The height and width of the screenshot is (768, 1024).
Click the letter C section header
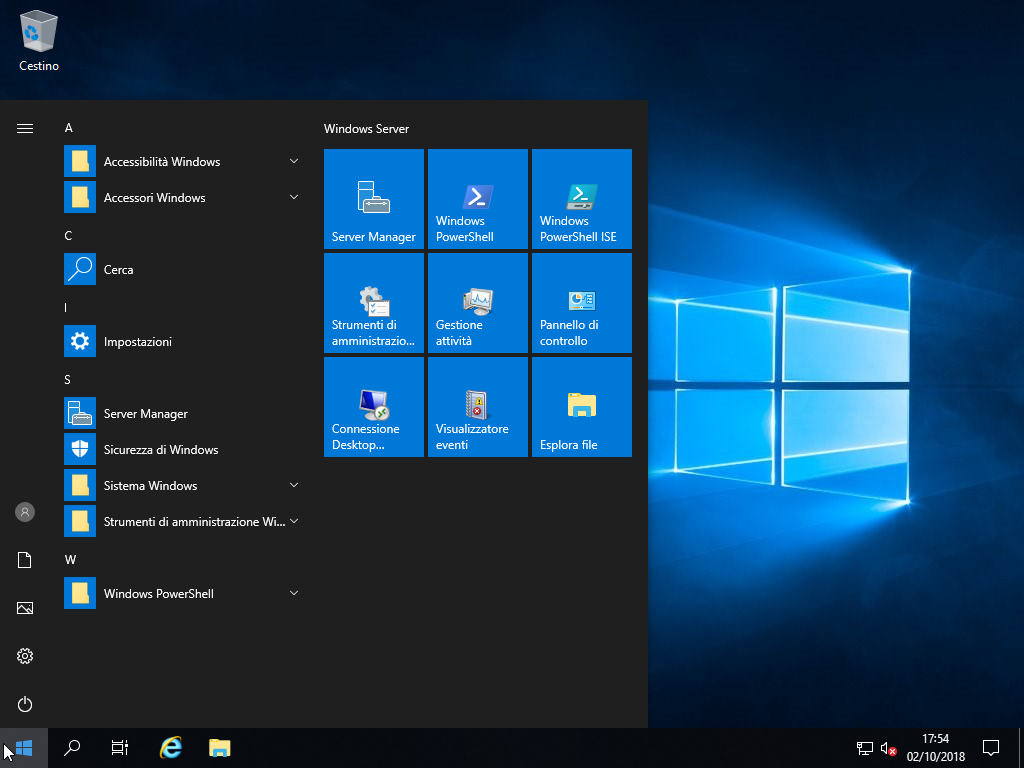point(68,236)
